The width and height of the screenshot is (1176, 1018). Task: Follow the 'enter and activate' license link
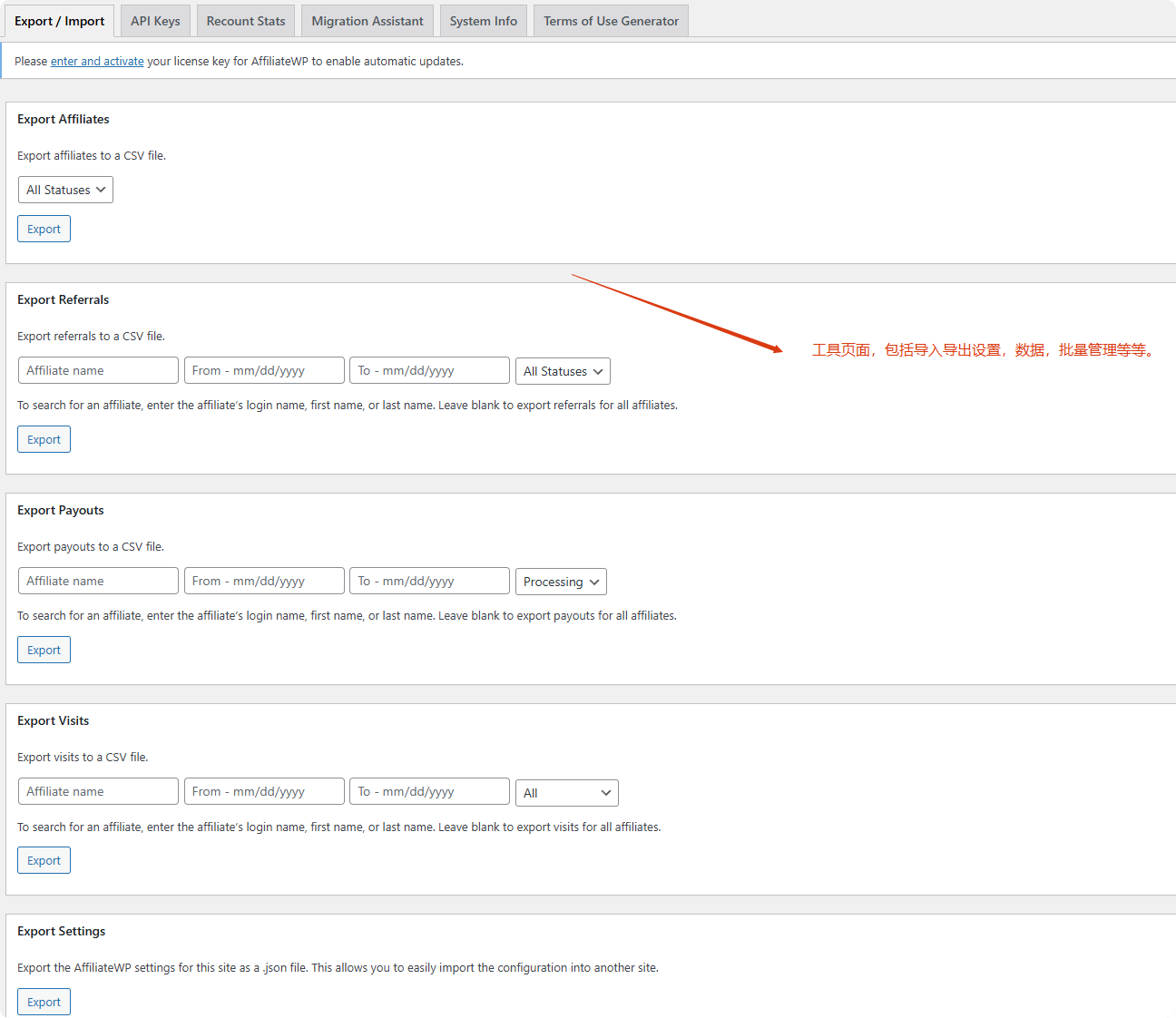(97, 62)
